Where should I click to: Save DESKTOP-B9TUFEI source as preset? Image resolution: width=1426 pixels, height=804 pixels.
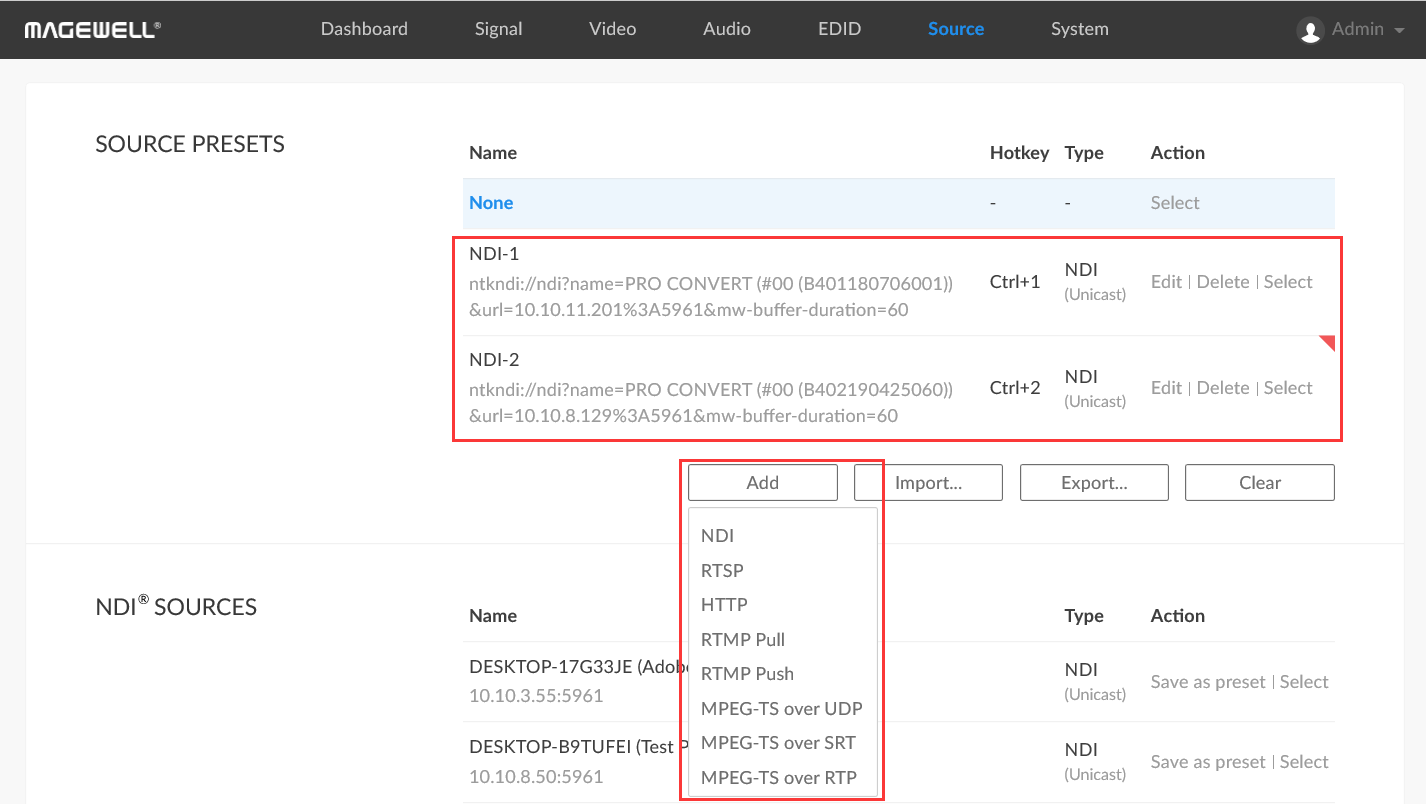1208,762
